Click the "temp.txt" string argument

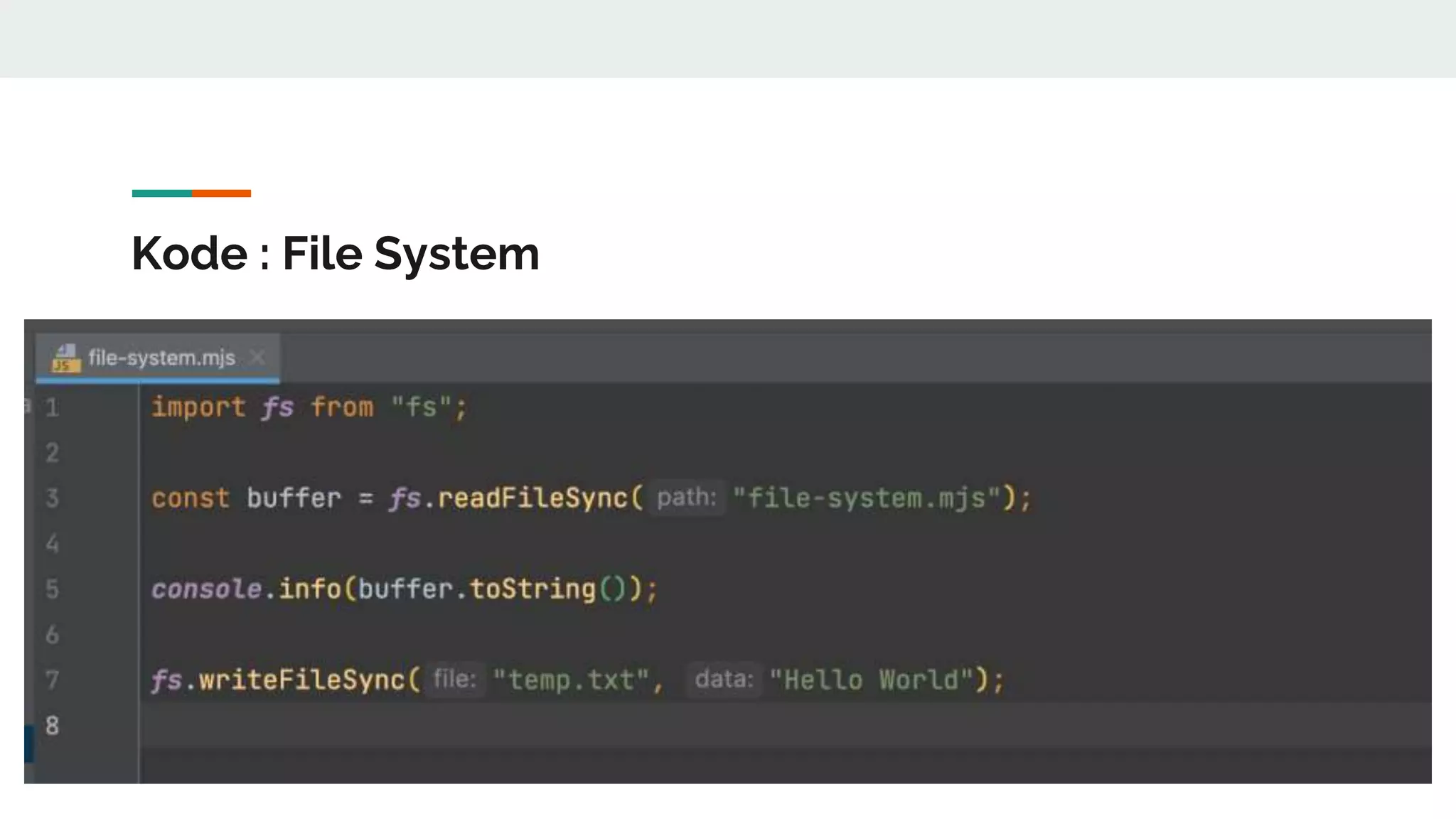572,680
